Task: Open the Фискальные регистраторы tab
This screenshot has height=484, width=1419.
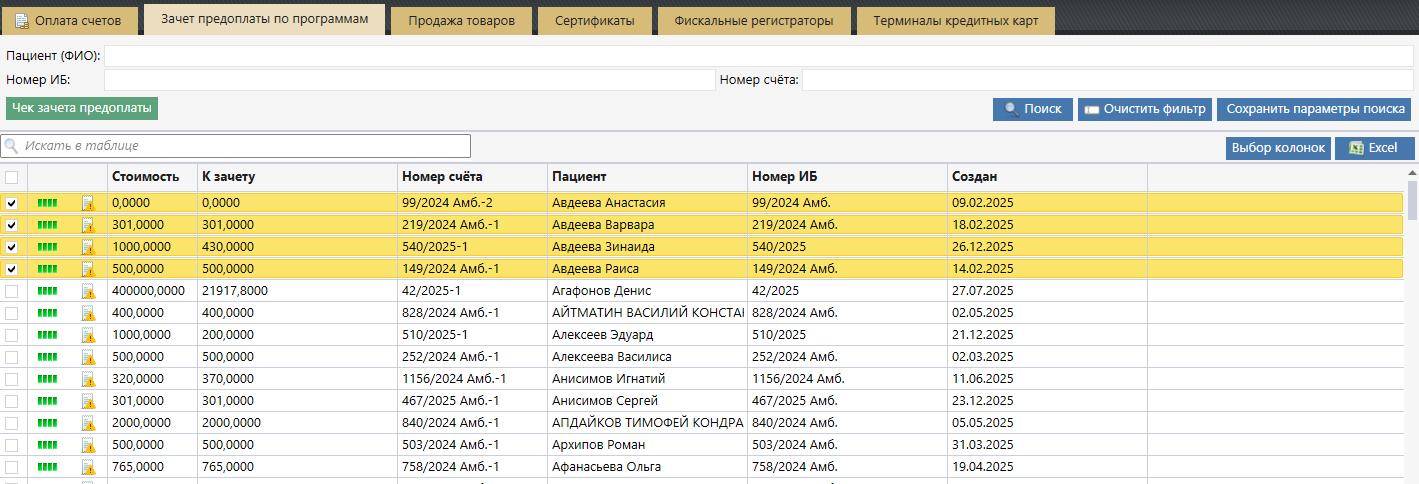Action: tap(753, 21)
